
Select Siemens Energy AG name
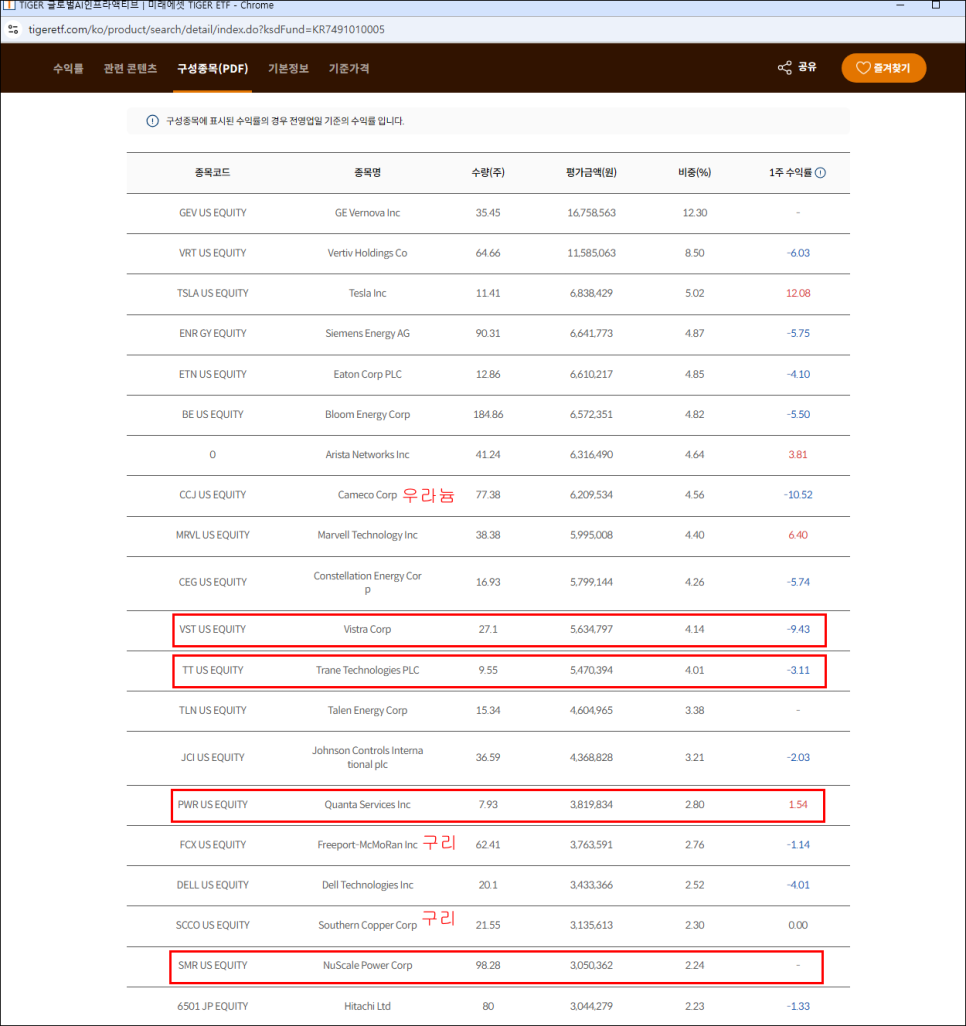[367, 334]
